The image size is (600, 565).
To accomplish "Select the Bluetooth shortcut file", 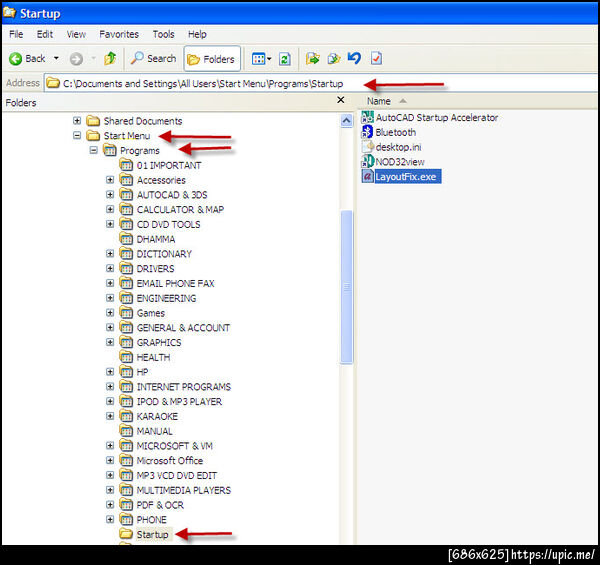I will click(389, 132).
